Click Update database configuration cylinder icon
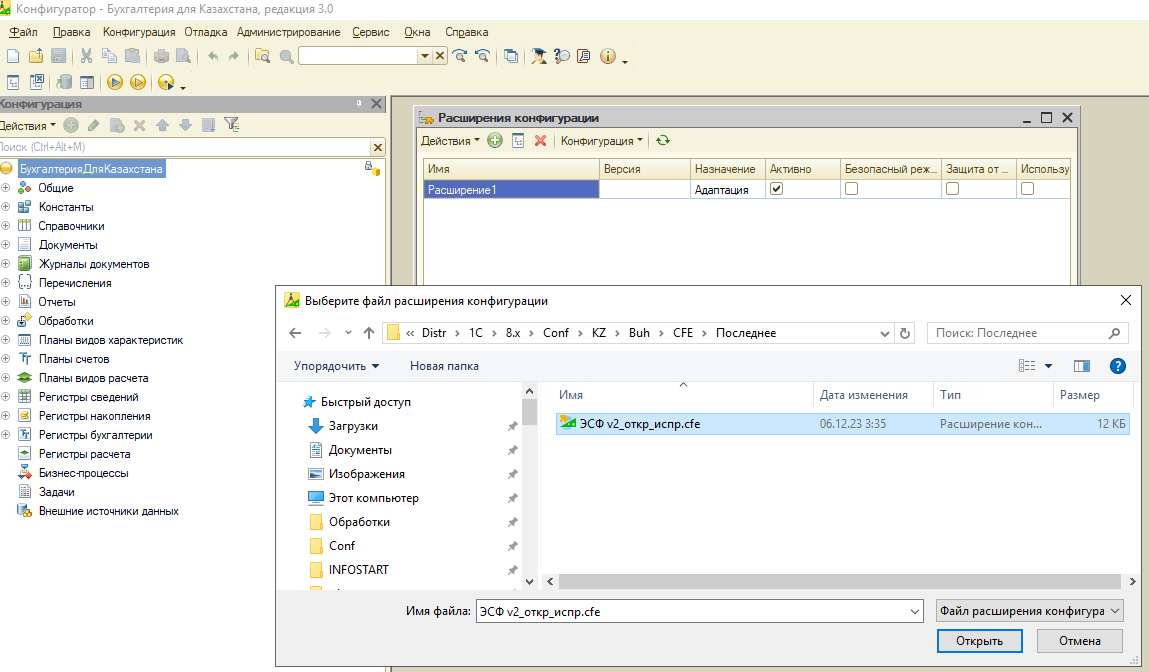Viewport: 1149px width, 672px height. point(64,82)
